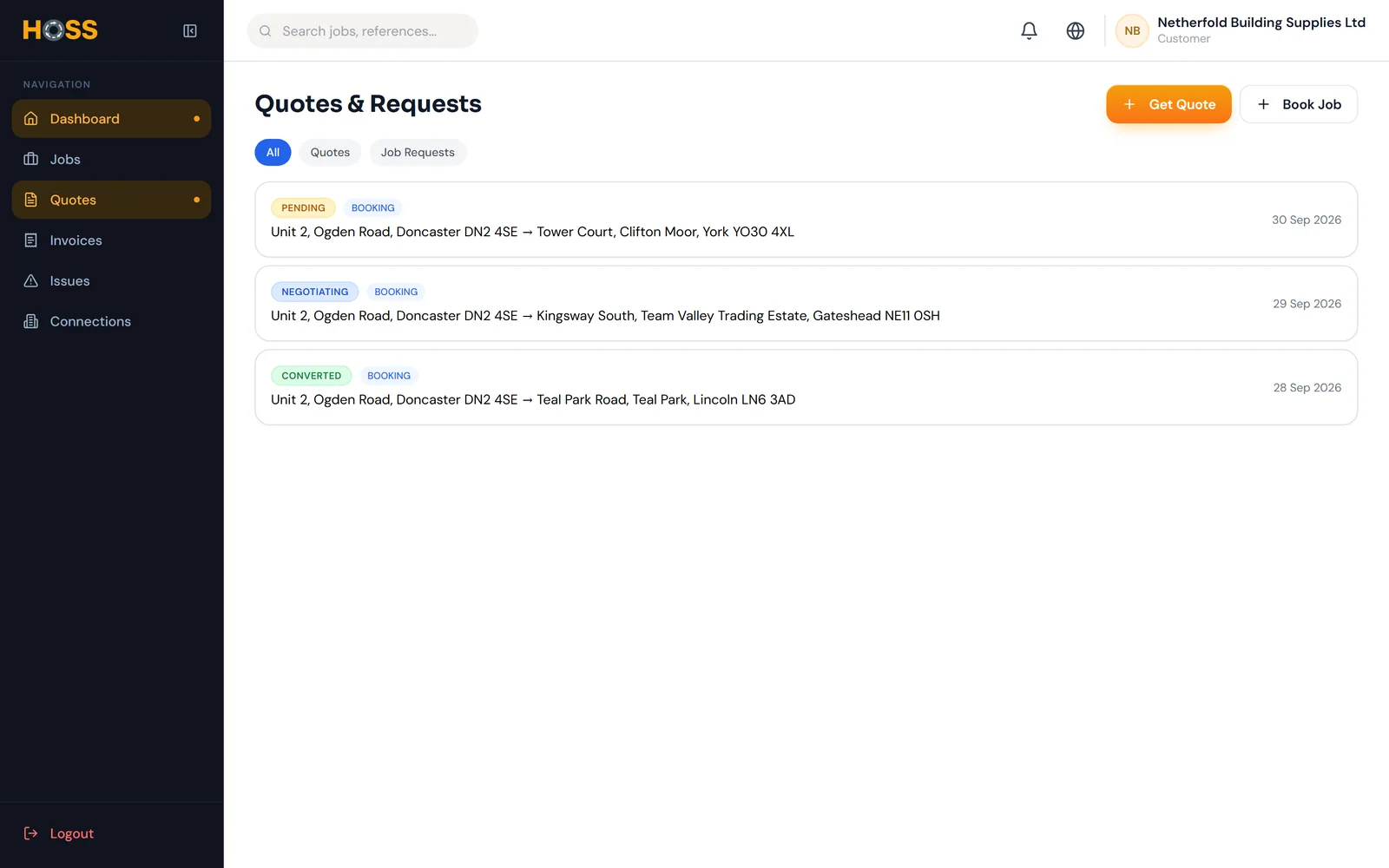Image resolution: width=1389 pixels, height=868 pixels.
Task: Click the Jobs briefcase icon
Action: (x=31, y=159)
